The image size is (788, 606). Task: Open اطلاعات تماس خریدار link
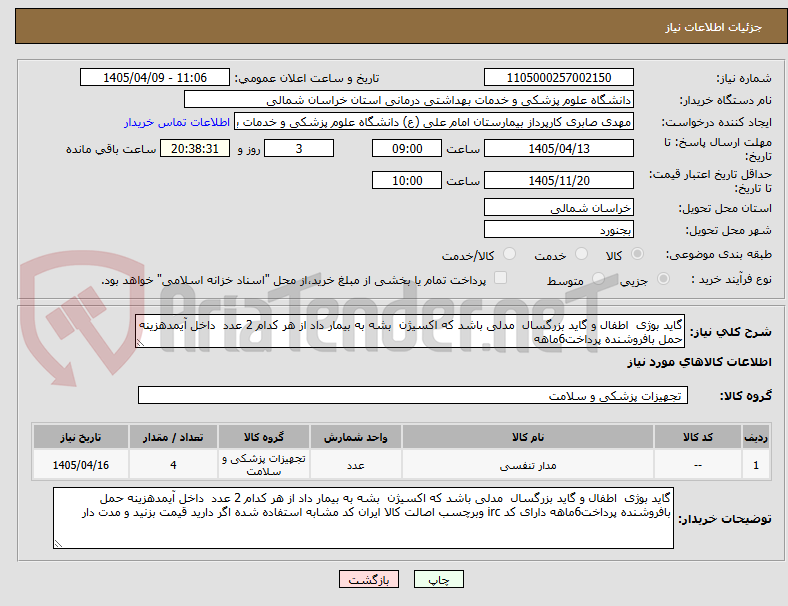[x=177, y=122]
